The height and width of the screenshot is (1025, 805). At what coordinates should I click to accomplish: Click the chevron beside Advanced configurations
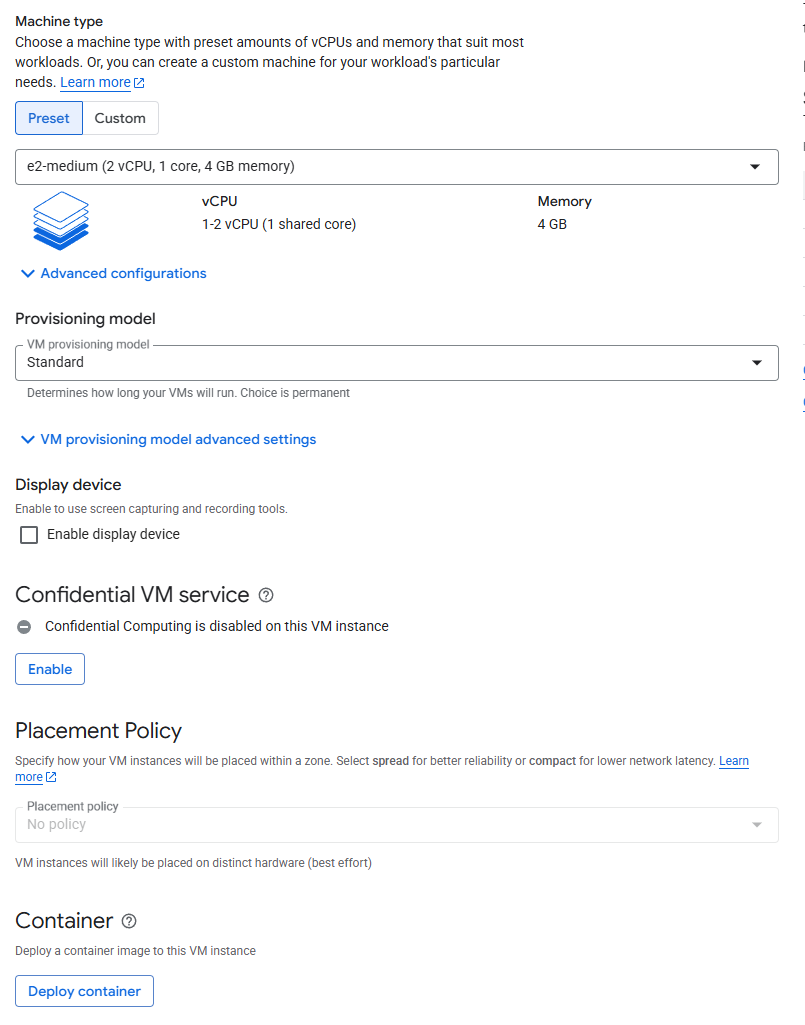coord(27,274)
